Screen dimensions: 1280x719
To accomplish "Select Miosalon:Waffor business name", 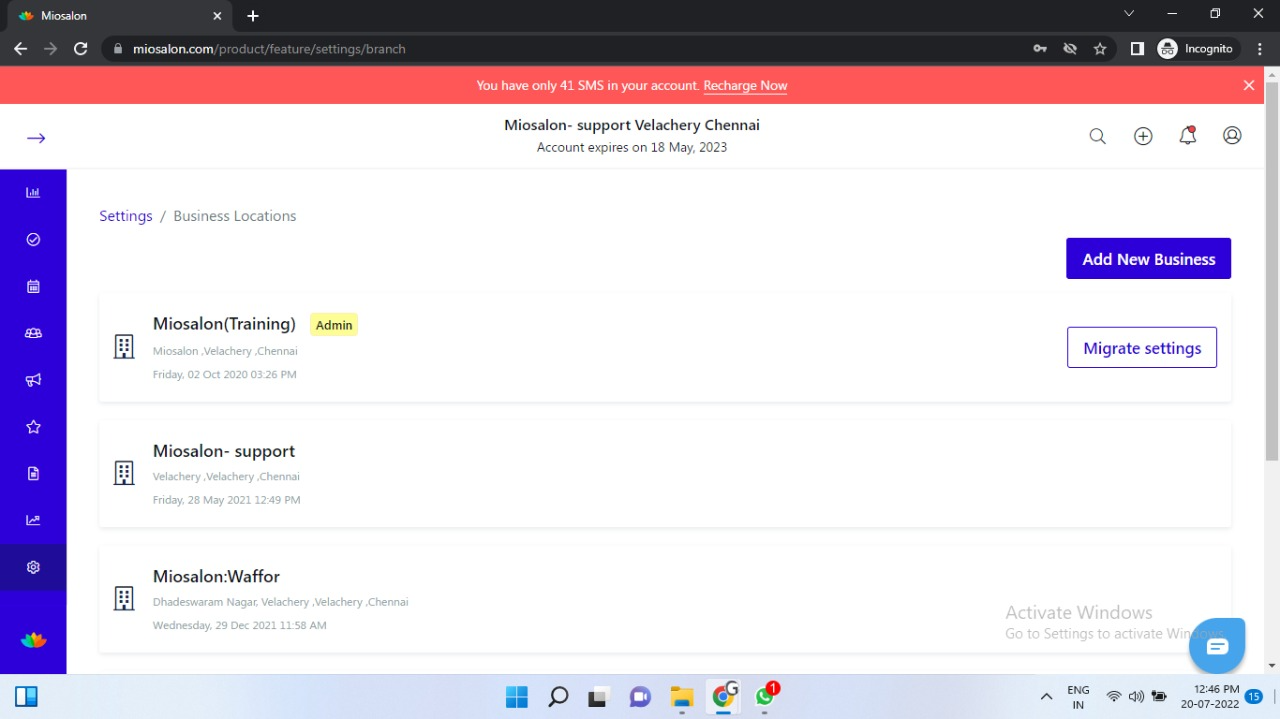I will tap(216, 576).
